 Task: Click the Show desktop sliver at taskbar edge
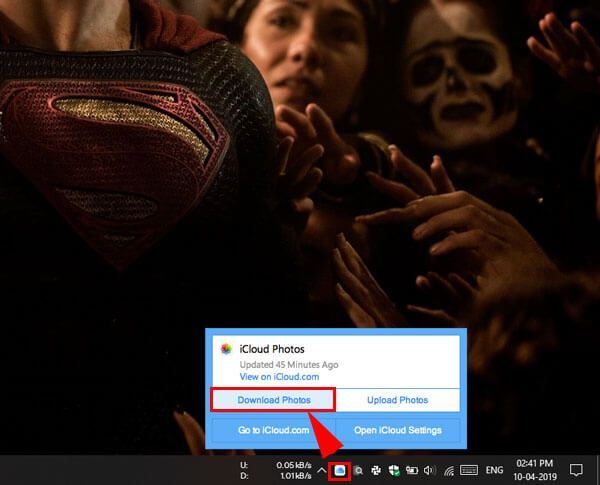pos(598,470)
